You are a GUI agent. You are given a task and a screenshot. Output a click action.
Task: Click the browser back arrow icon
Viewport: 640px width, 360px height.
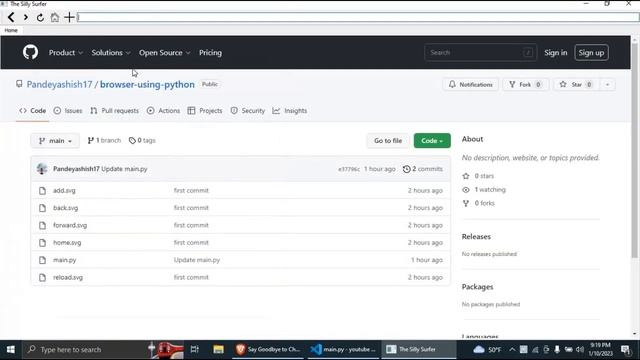coord(11,17)
